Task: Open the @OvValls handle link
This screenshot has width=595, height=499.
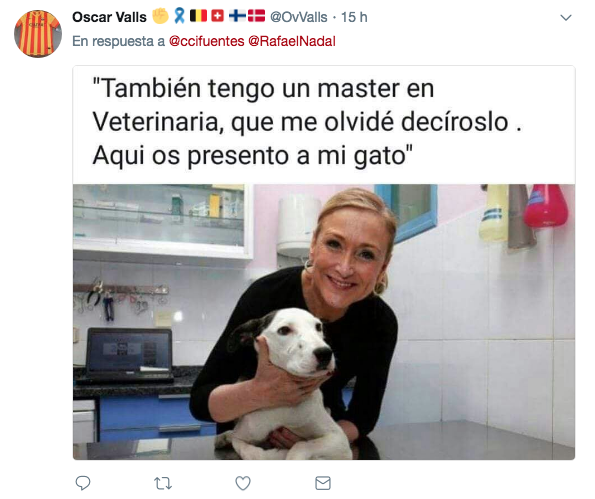Action: point(298,17)
